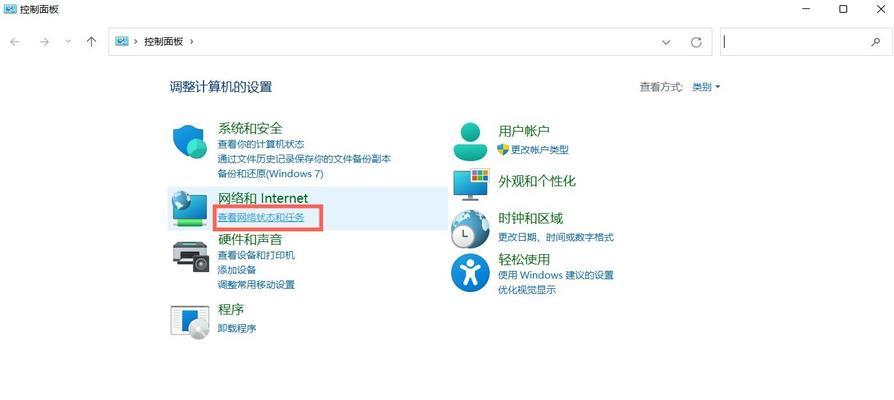Open 备份和还原(Windows 7) link
This screenshot has width=894, height=400.
click(270, 173)
